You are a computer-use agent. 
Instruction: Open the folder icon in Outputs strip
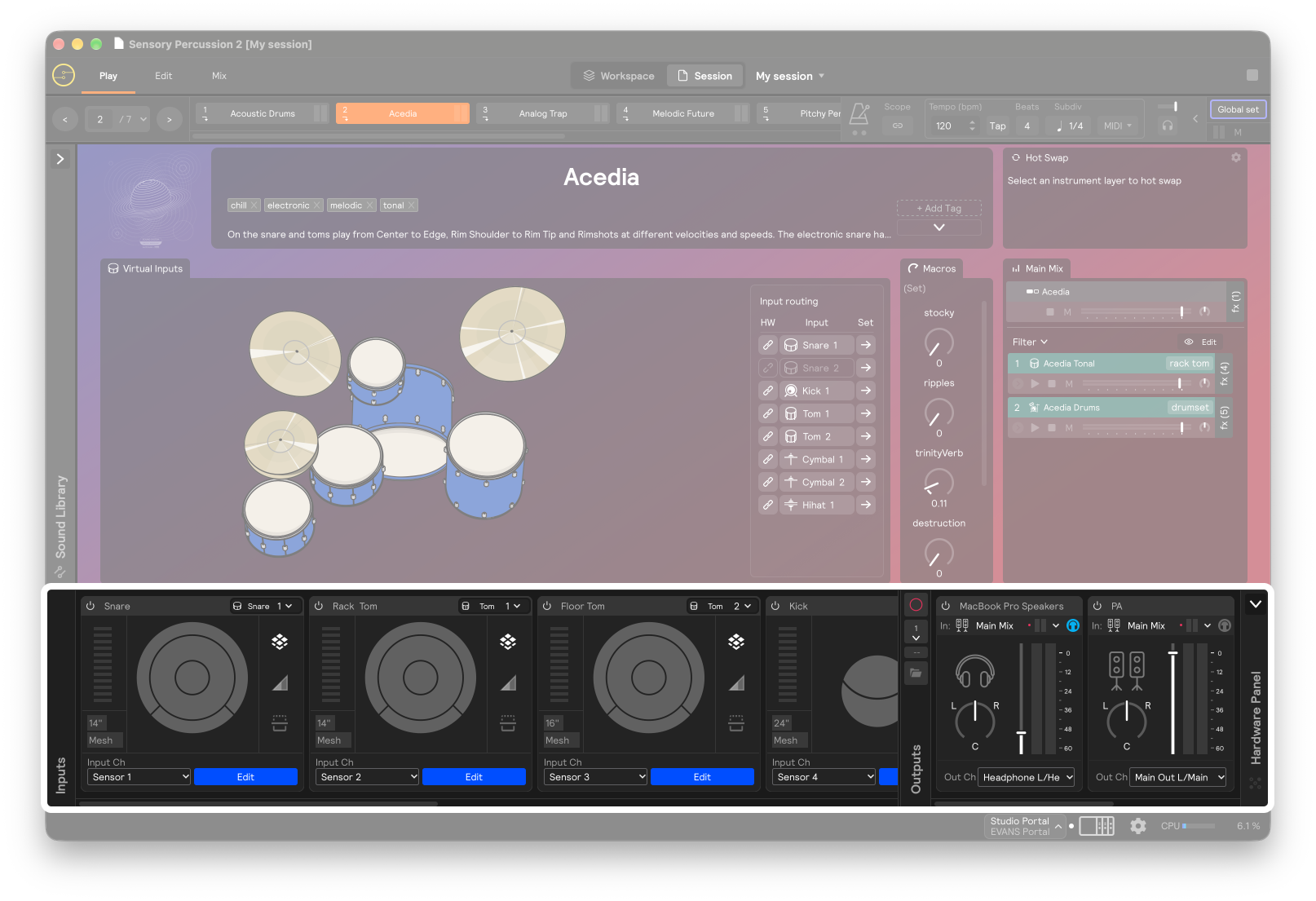coord(916,674)
